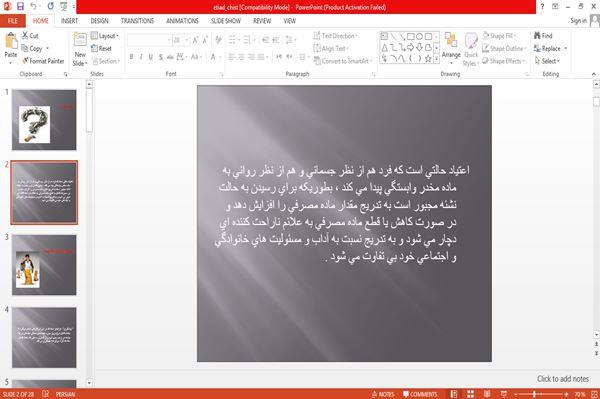Viewport: 600px width, 399px height.
Task: Expand the Section dropdown
Action: (x=106, y=61)
